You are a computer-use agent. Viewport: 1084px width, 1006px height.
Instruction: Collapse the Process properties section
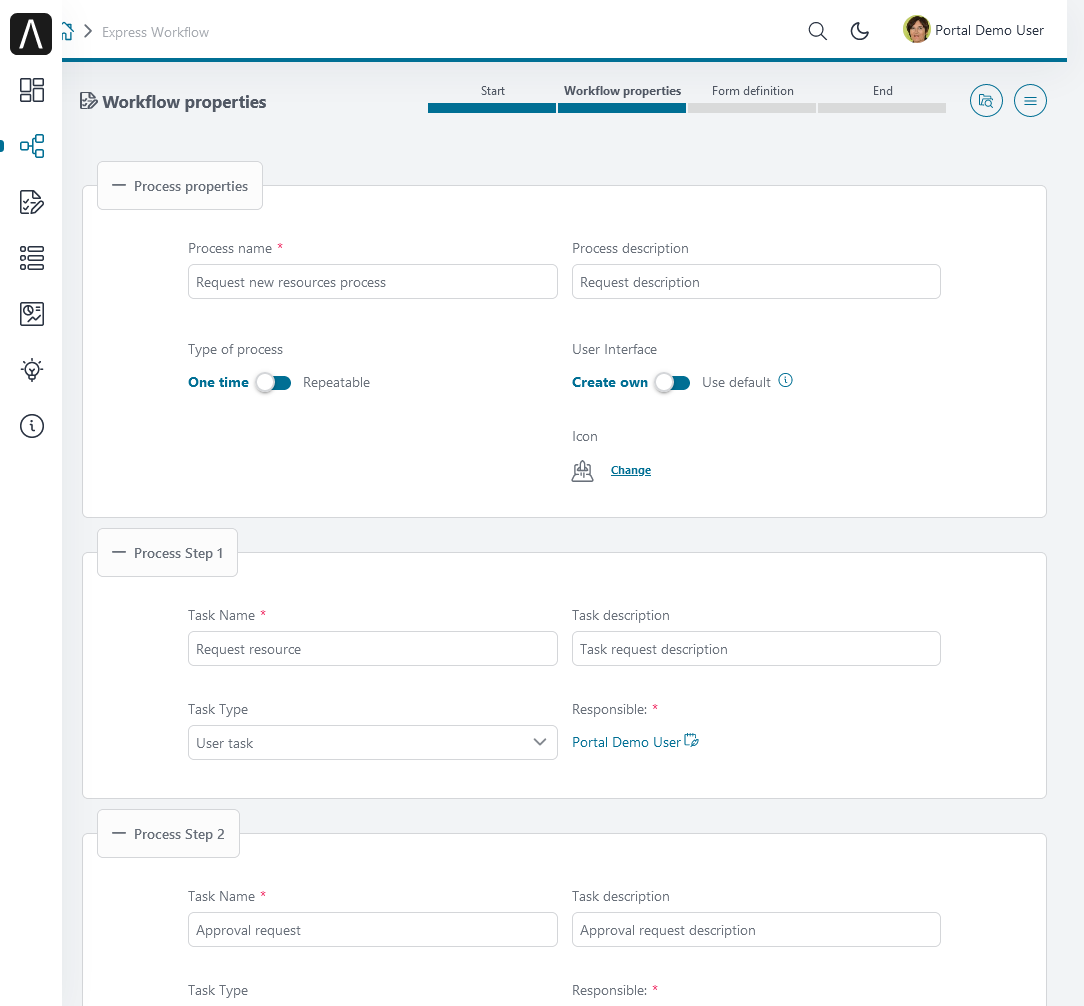click(x=180, y=186)
